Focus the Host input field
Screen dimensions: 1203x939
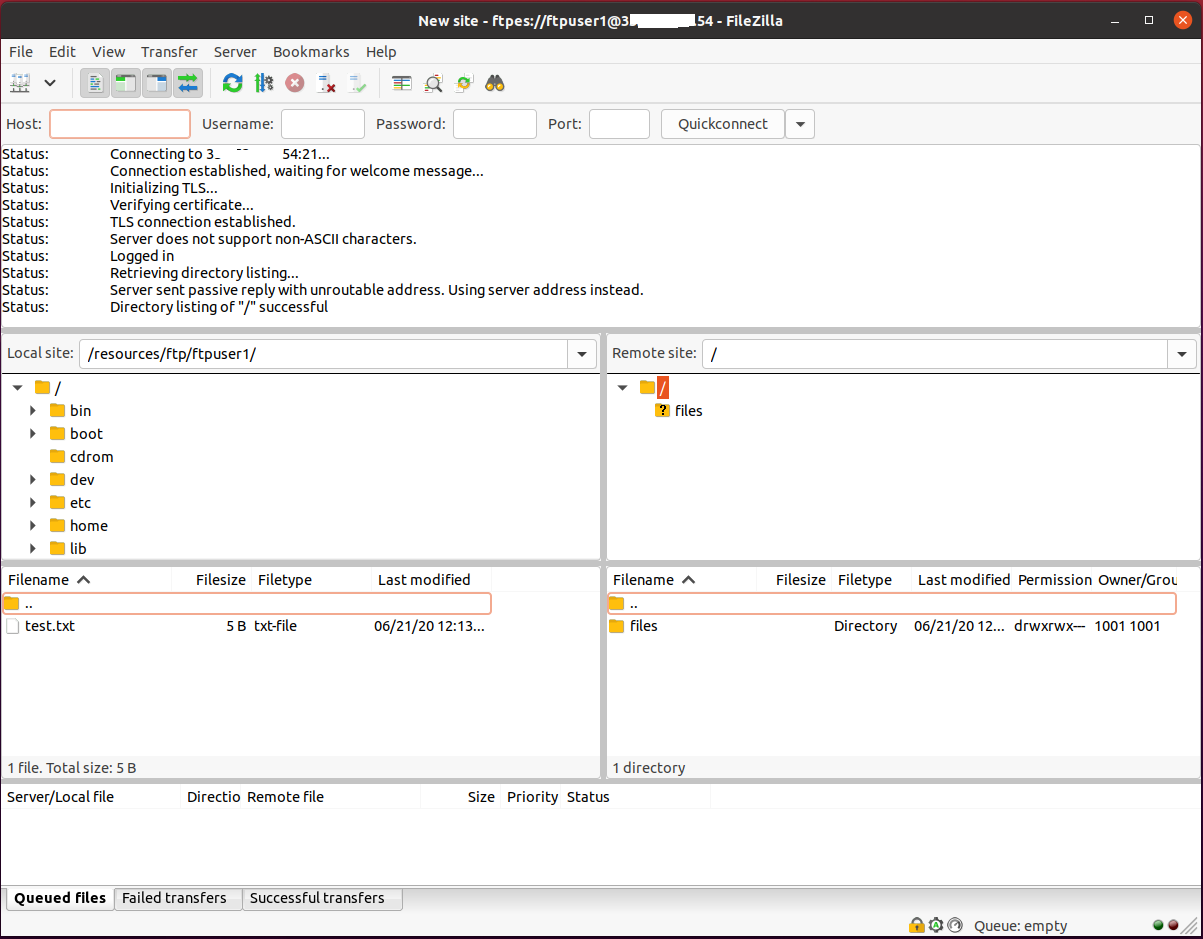(120, 124)
